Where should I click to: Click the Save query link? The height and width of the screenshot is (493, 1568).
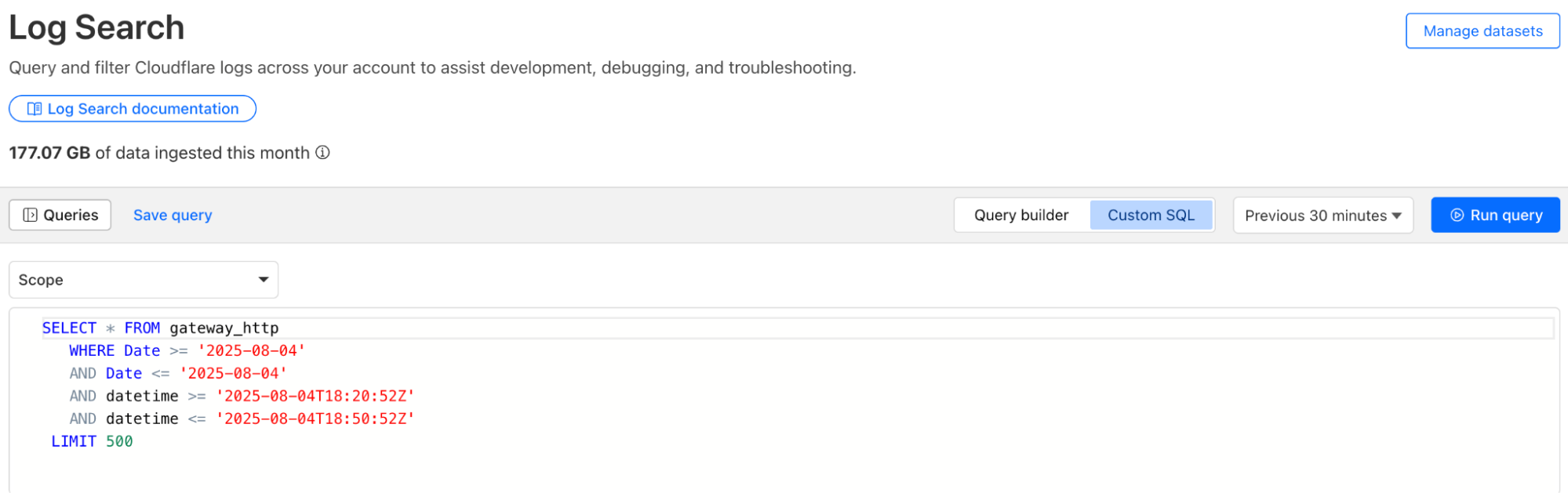pyautogui.click(x=173, y=215)
